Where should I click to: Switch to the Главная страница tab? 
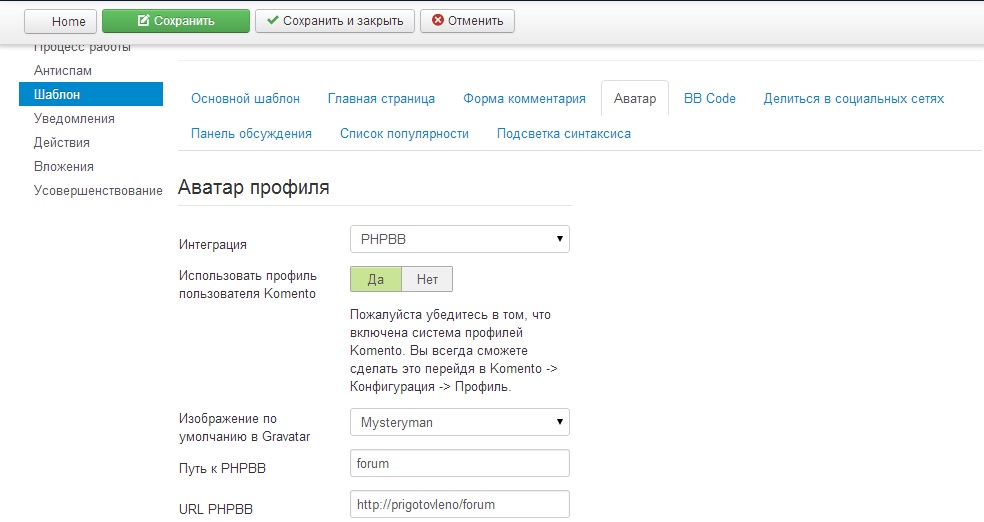(381, 99)
